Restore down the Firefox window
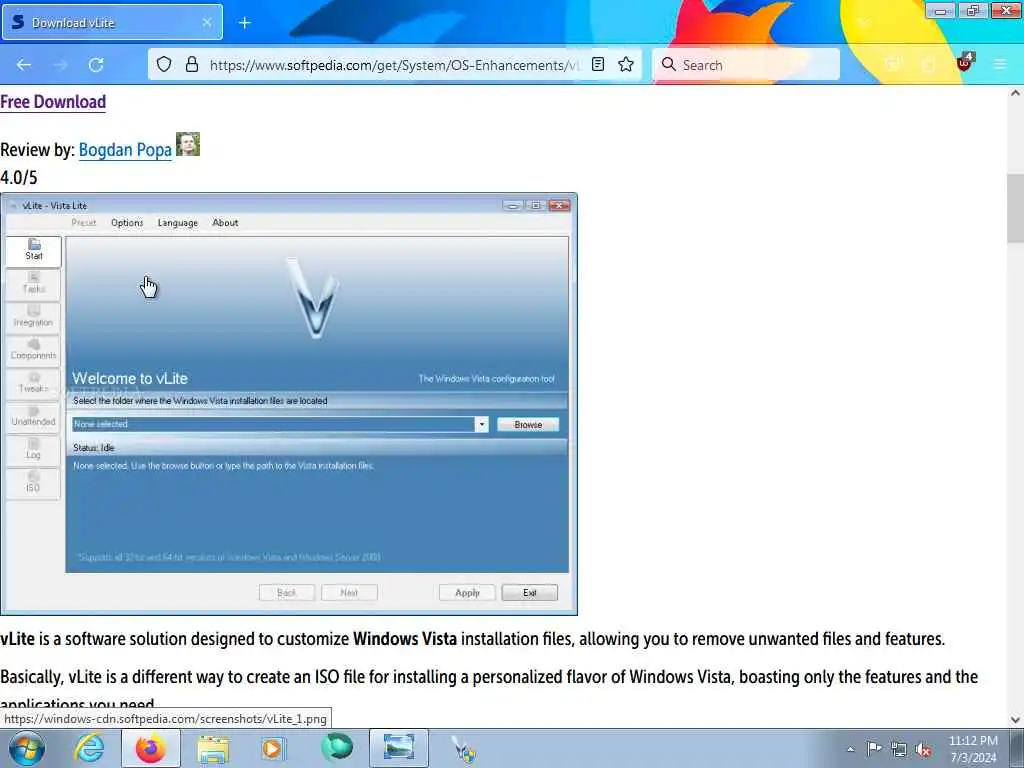Screen dimensions: 1024x768 (x=973, y=10)
